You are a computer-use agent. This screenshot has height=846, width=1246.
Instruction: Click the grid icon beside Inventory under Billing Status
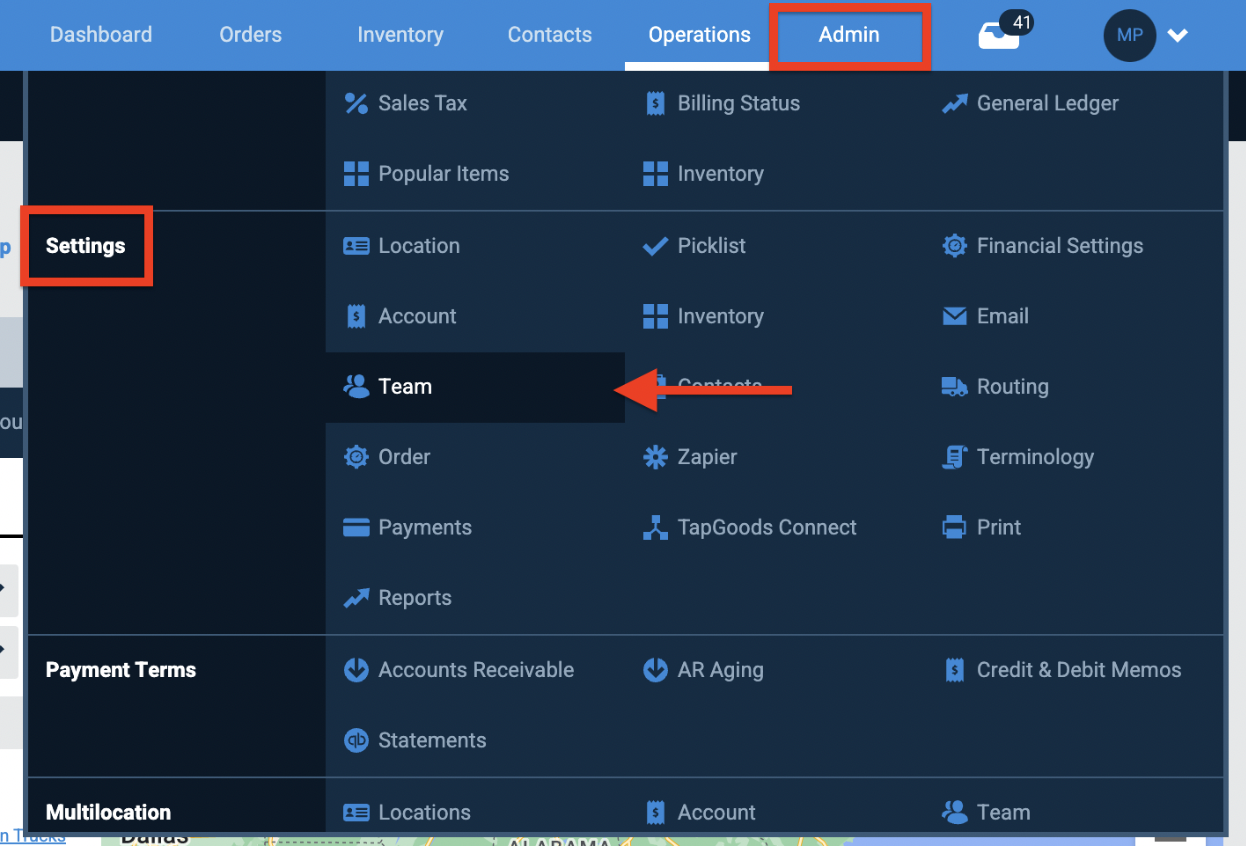[x=655, y=174]
